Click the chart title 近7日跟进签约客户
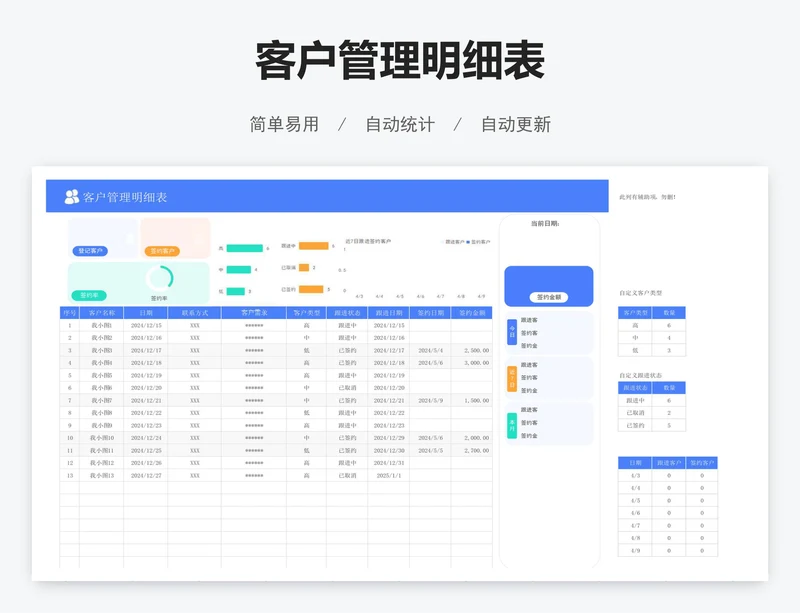The height and width of the screenshot is (613, 800). coord(368,241)
